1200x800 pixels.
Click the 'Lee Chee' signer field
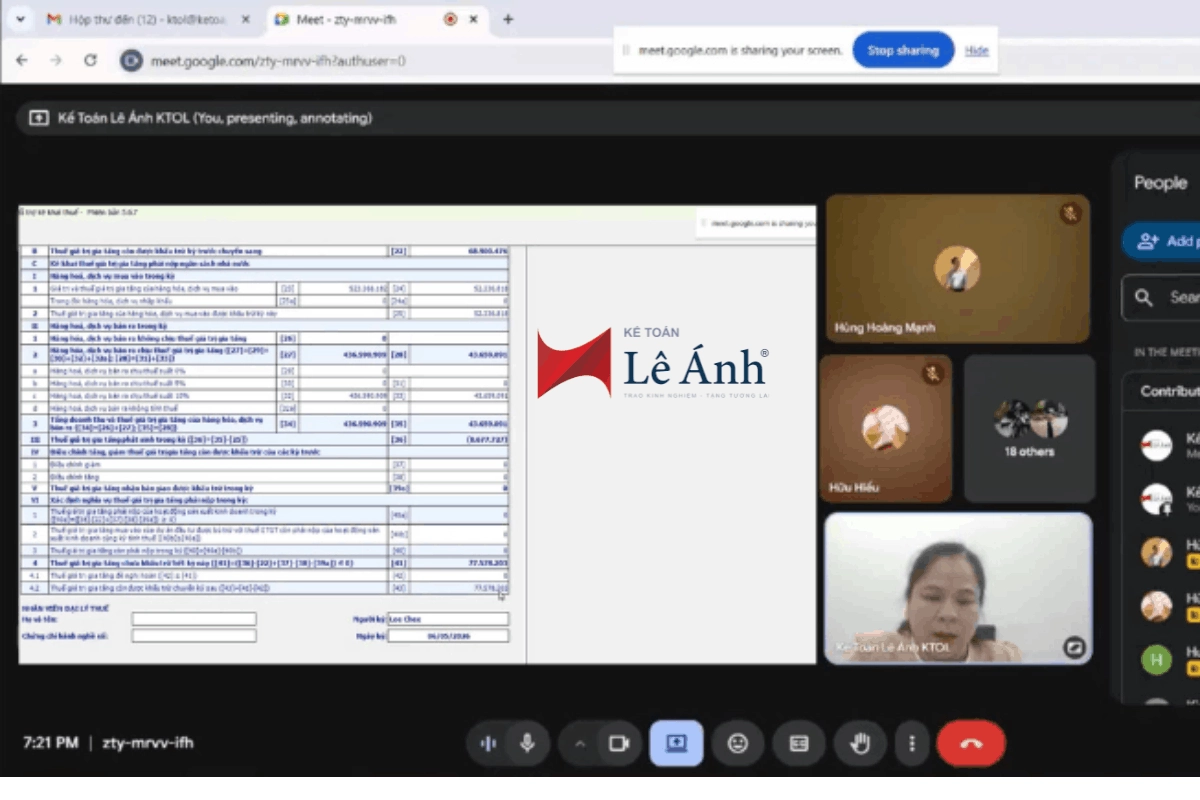pyautogui.click(x=448, y=619)
